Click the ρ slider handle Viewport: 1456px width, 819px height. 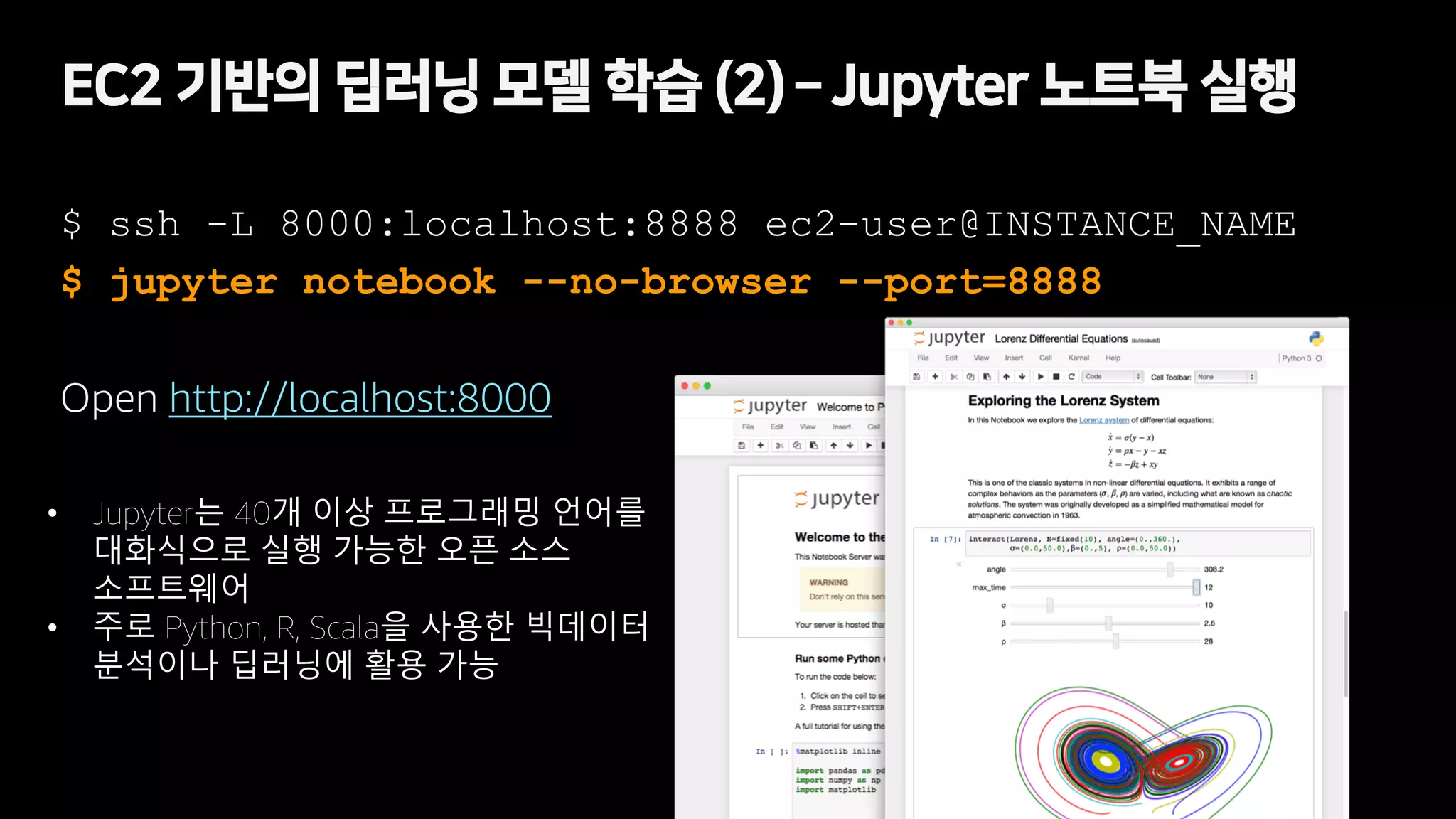point(1115,641)
